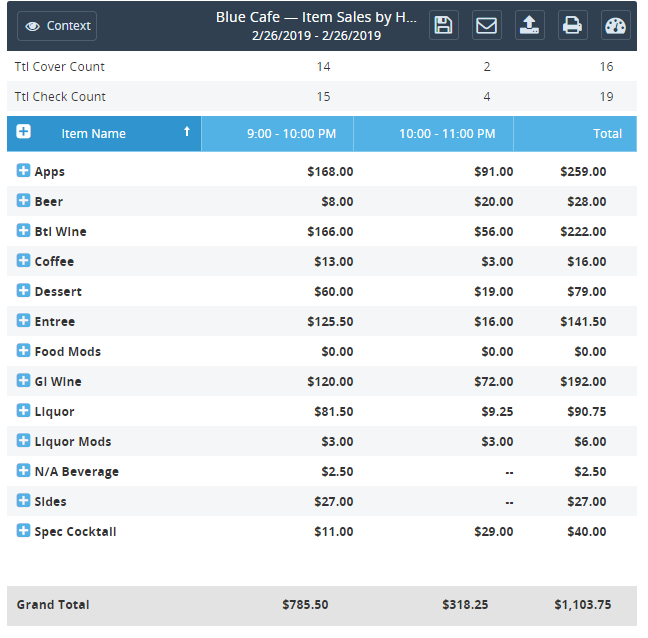Expand the Beer category row
Viewport: 648px width, 638px height.
click(24, 201)
